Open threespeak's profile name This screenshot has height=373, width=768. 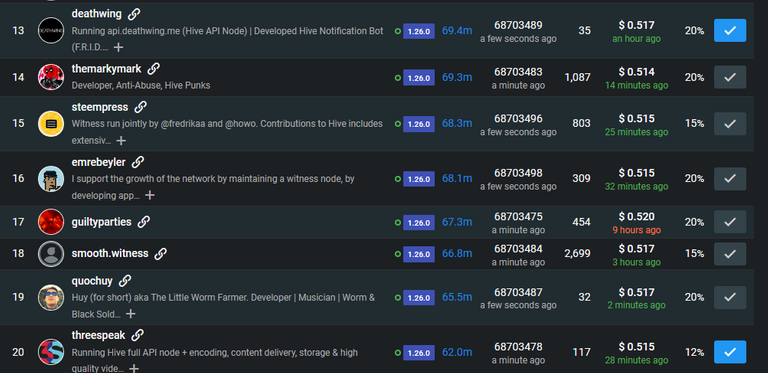click(x=98, y=336)
